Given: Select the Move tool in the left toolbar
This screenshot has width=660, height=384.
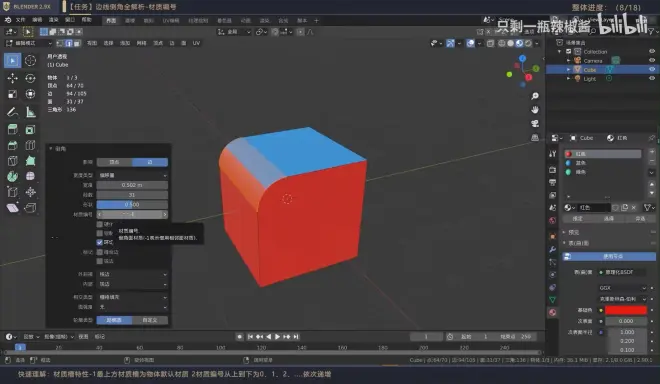Looking at the screenshot, I should (x=12, y=78).
